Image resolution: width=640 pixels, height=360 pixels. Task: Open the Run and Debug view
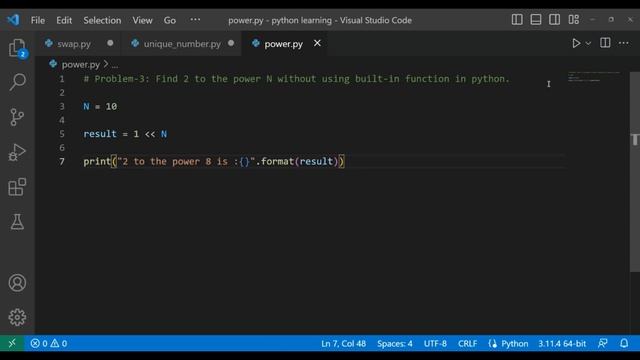click(17, 152)
